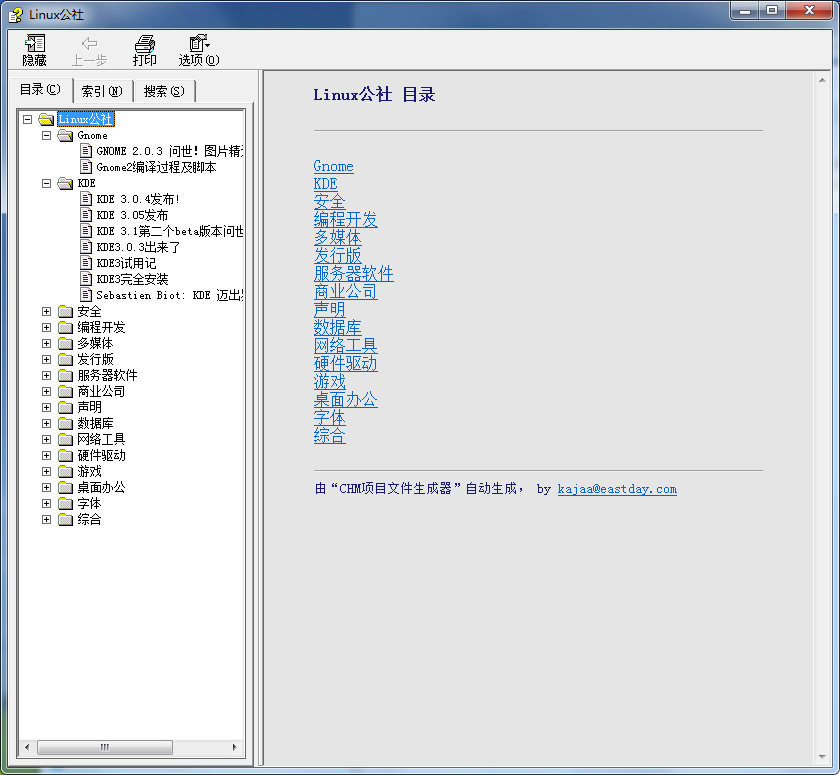
Task: Click the tree's horizontal scrollbar right arrow
Action: (236, 748)
